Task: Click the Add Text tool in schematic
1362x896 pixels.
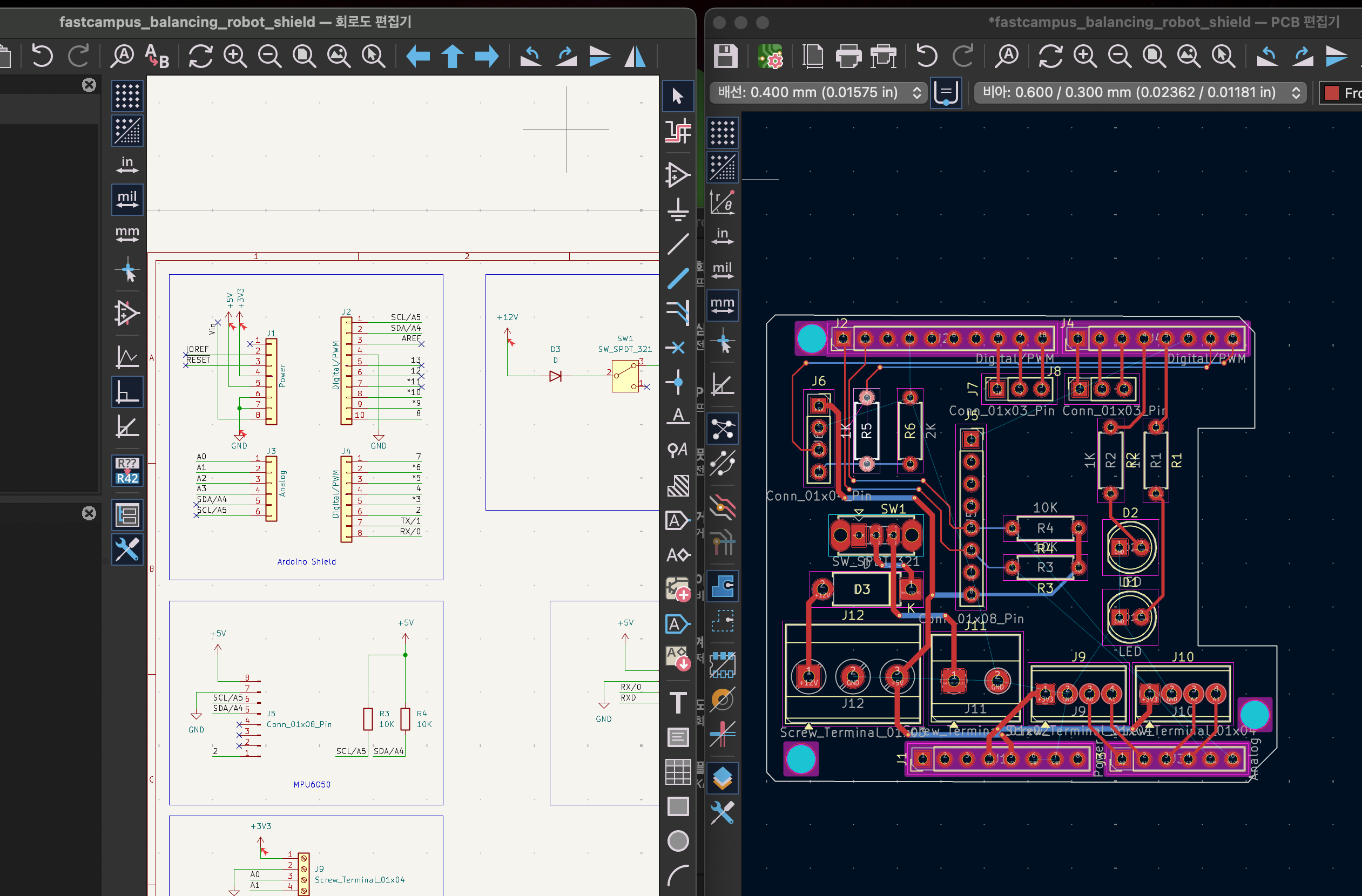Action: [678, 702]
